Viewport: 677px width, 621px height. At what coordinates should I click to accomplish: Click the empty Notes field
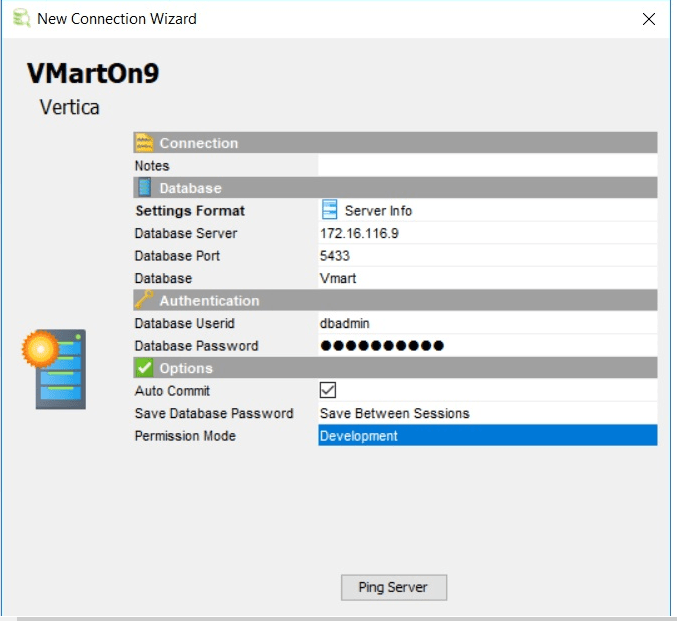[488, 165]
